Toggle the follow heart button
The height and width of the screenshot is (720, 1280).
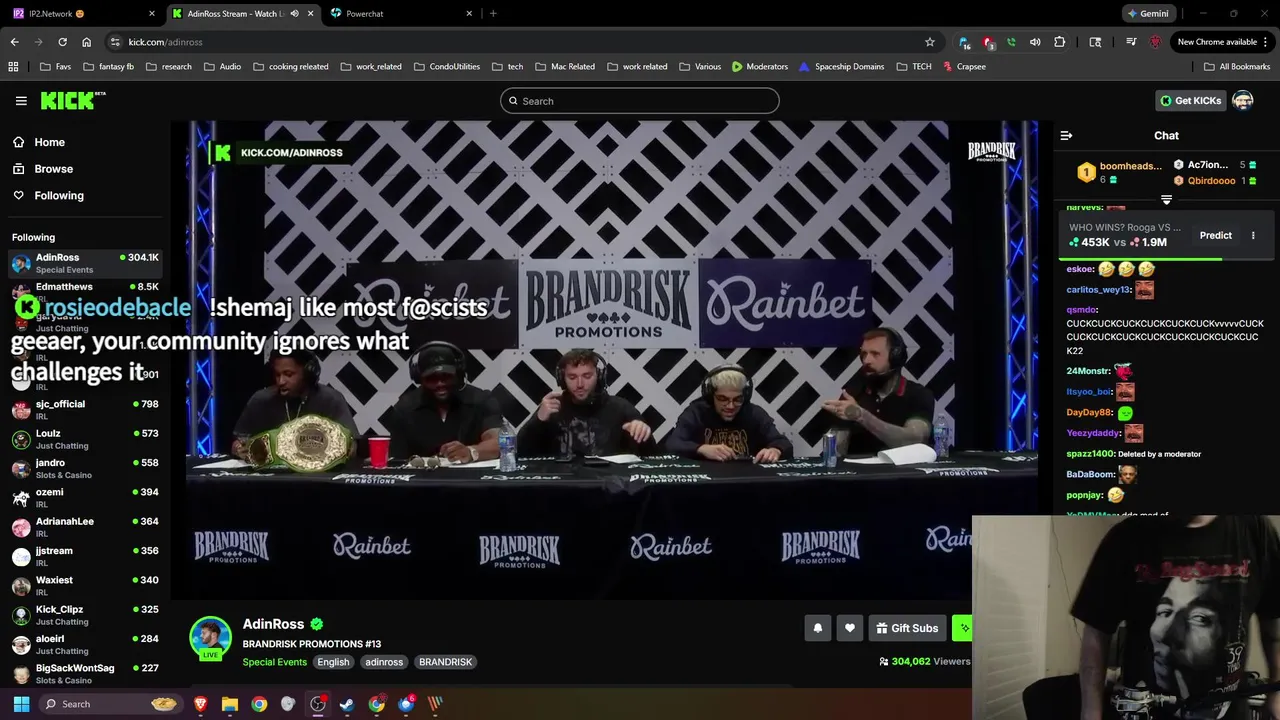(850, 628)
